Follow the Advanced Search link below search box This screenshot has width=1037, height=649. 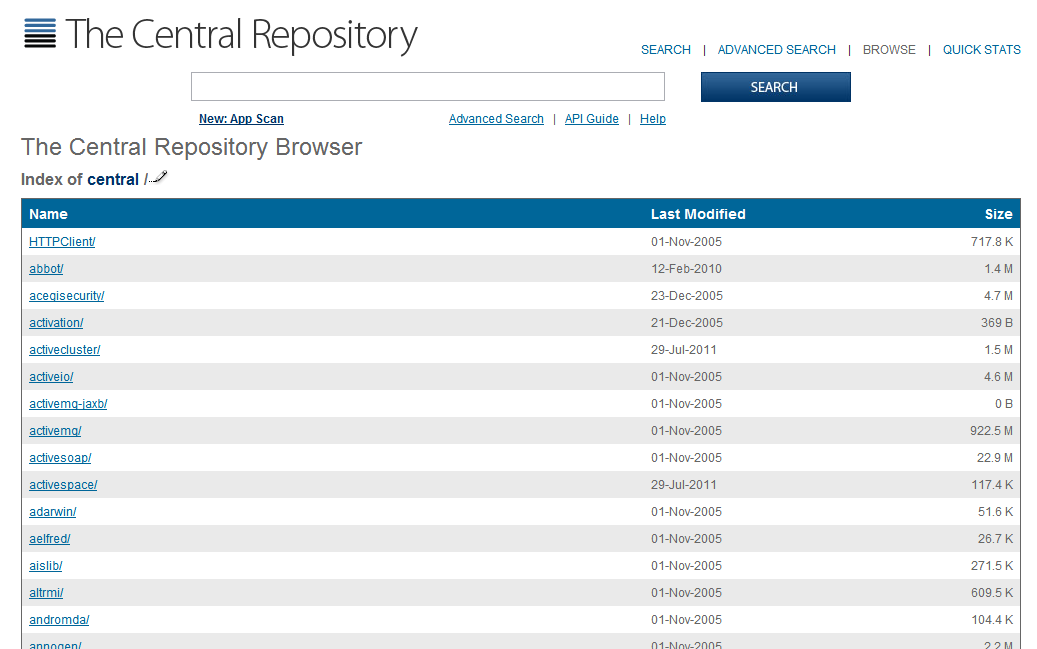pos(496,119)
